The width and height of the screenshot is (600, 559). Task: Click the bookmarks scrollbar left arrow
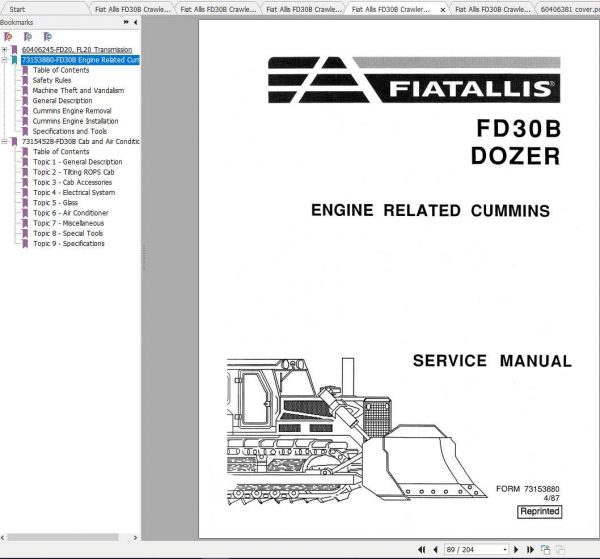(3, 537)
